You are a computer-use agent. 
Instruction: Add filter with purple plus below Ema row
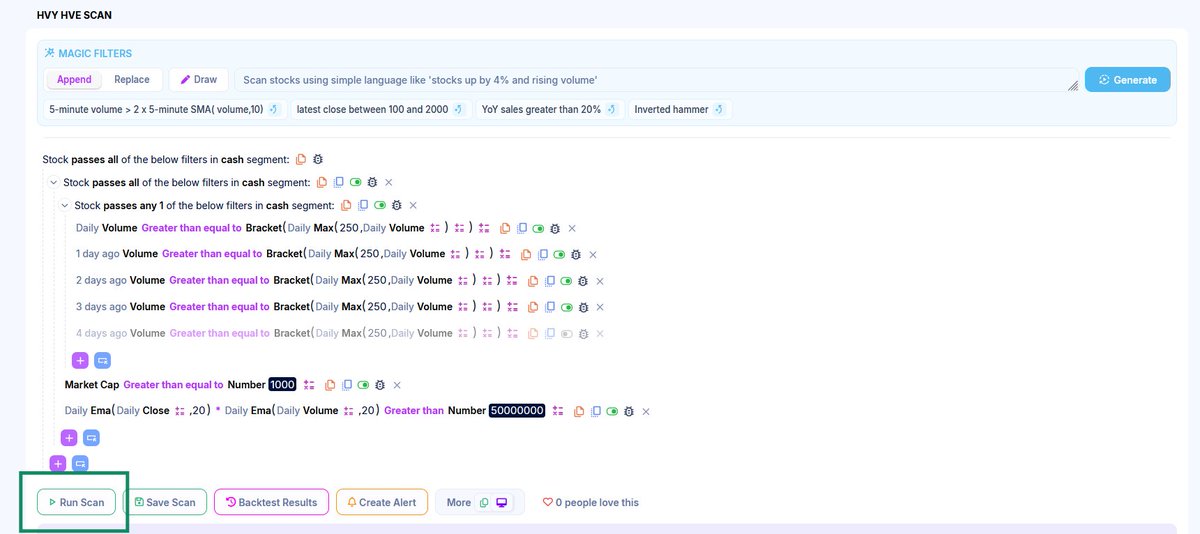pos(68,437)
